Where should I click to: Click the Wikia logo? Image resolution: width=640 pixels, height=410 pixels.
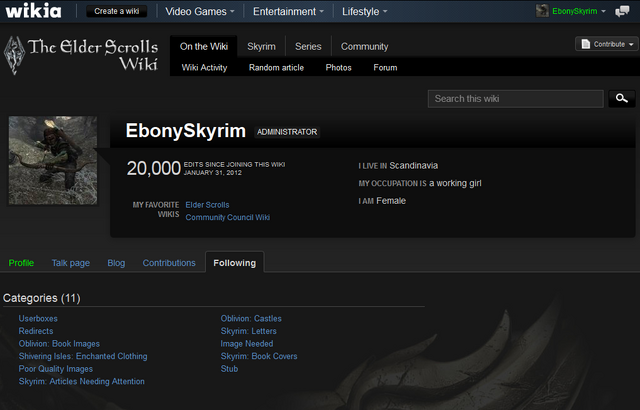pos(33,11)
